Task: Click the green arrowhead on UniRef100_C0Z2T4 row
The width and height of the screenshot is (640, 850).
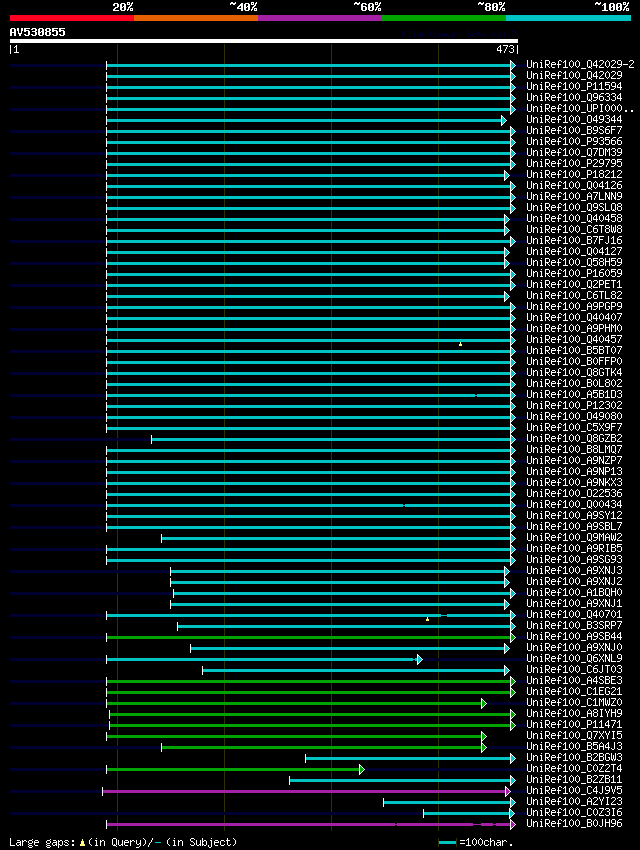Action: (x=361, y=769)
